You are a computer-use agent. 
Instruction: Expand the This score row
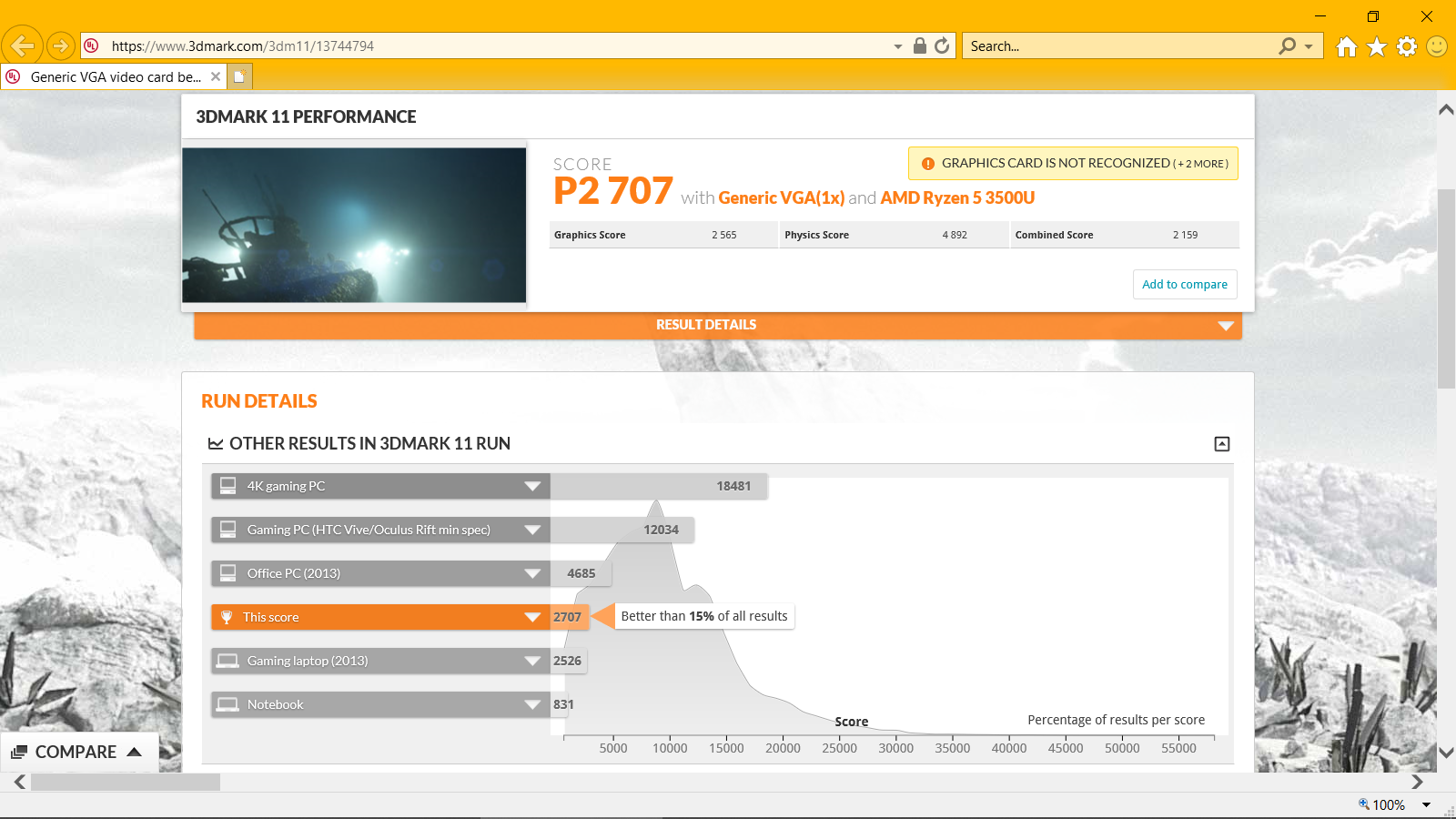(x=532, y=617)
